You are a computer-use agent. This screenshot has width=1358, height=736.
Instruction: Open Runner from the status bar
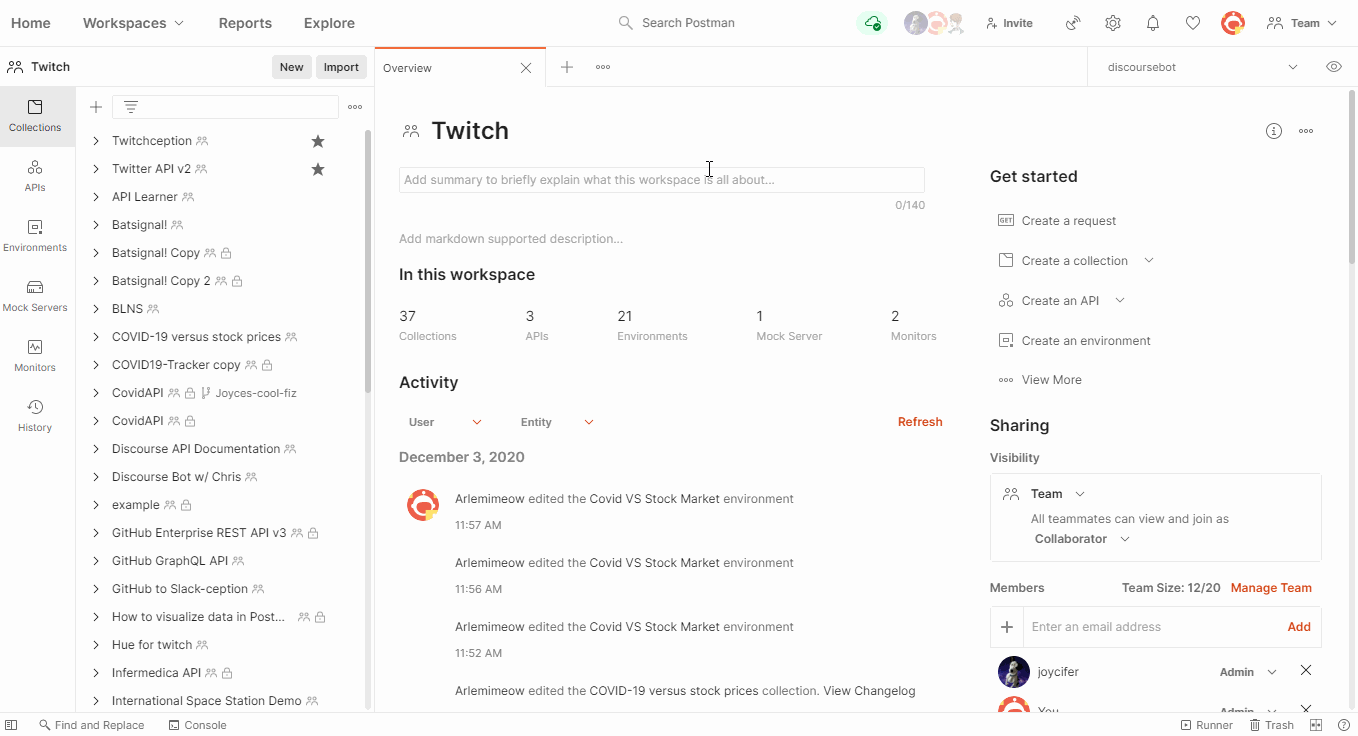coord(1207,725)
